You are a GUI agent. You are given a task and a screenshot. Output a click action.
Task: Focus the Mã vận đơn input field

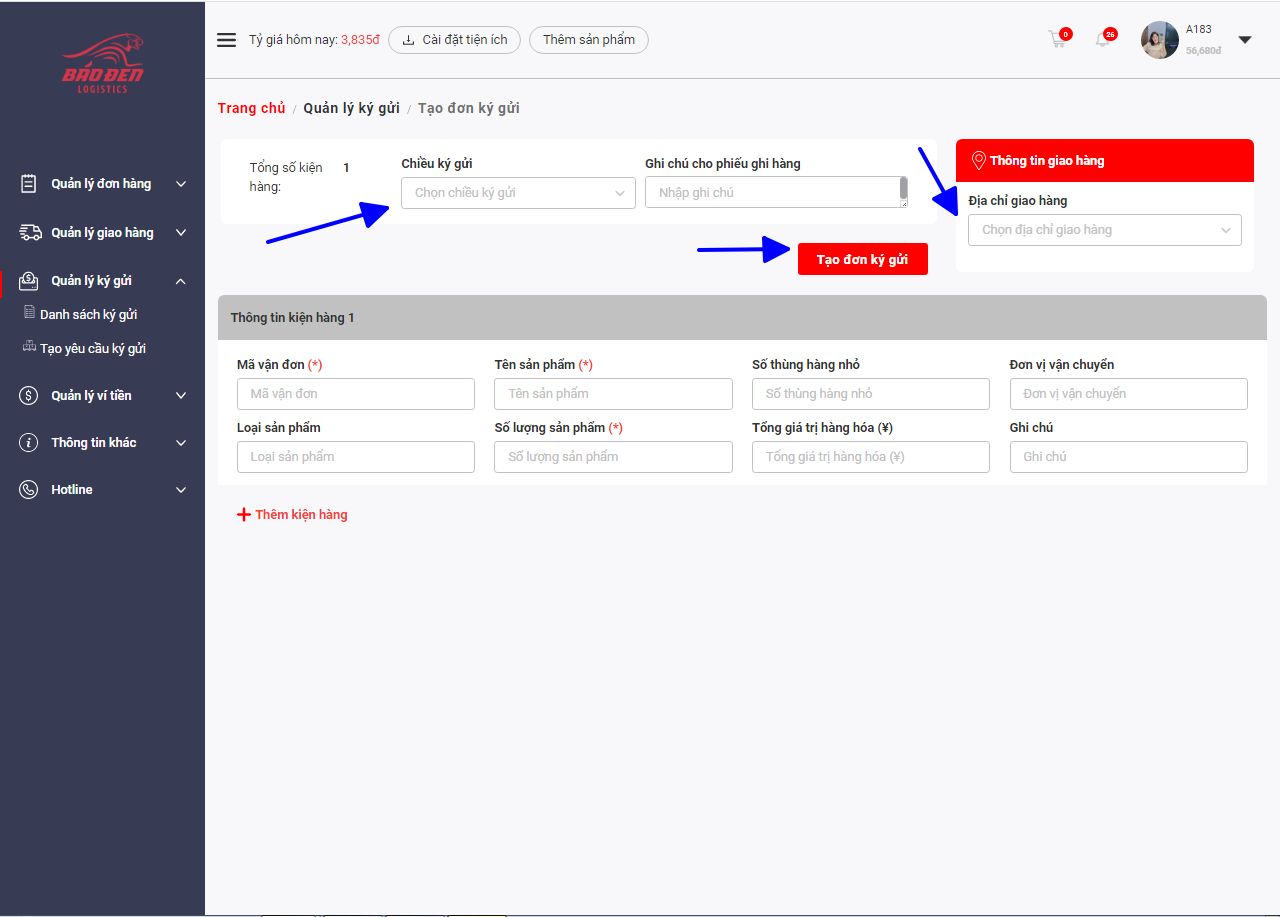355,394
